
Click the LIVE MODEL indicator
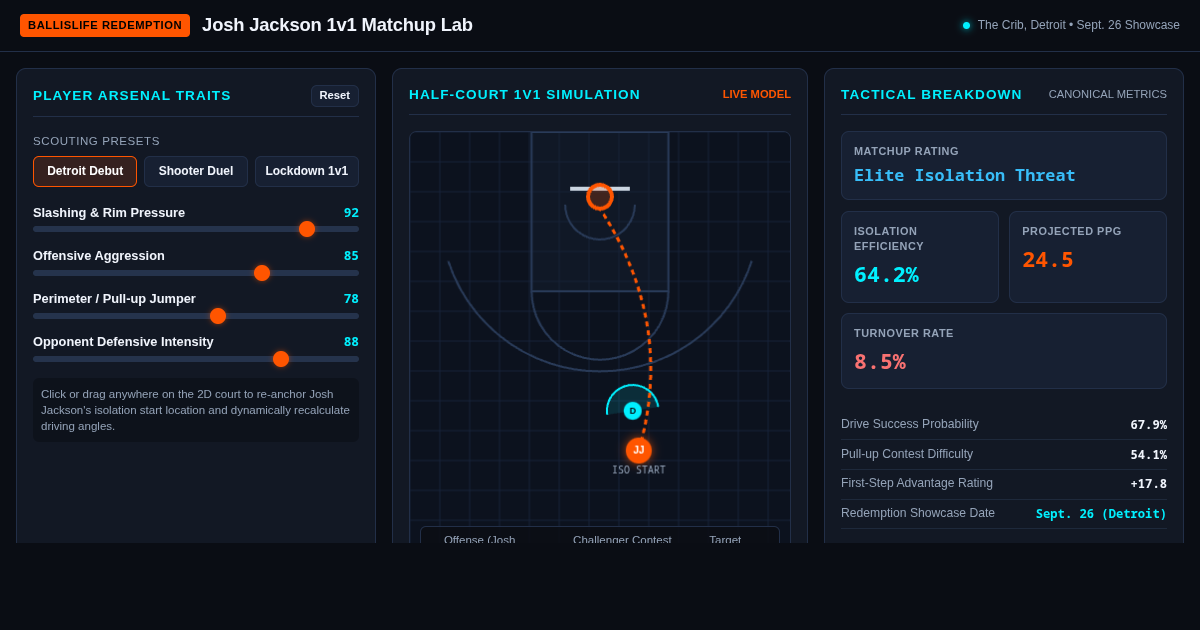click(x=757, y=94)
